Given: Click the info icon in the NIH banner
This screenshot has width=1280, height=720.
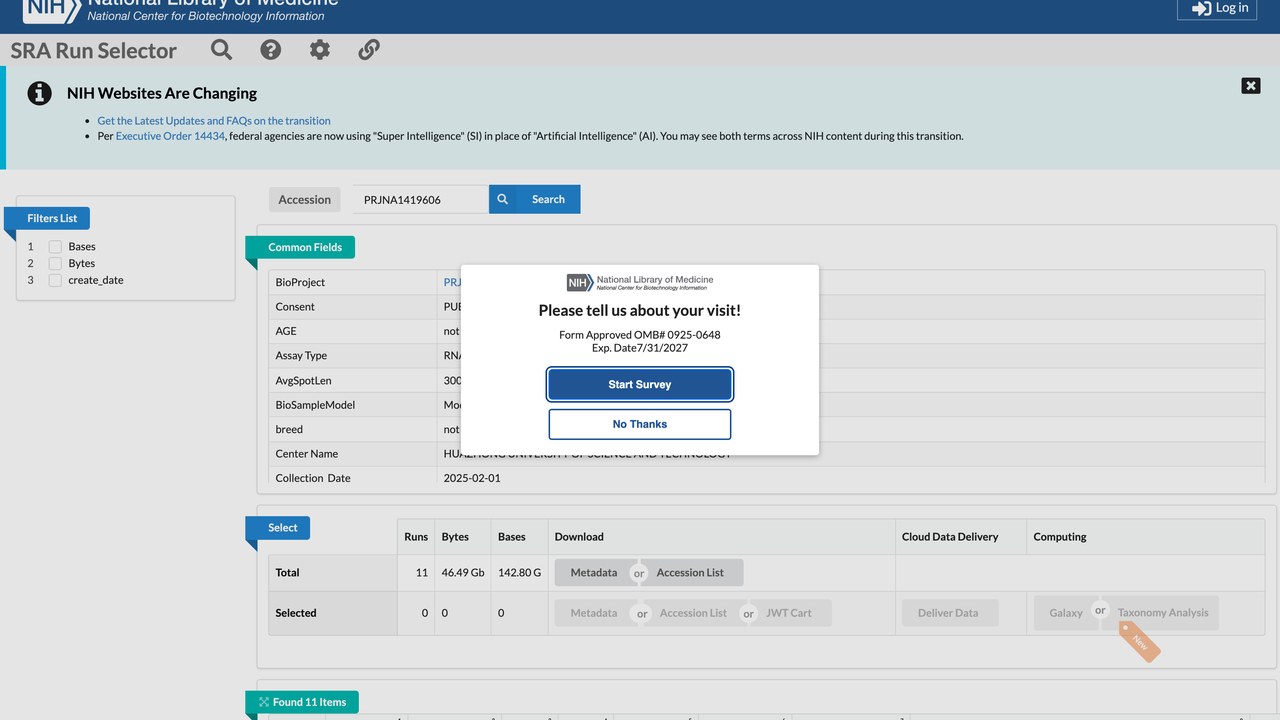Looking at the screenshot, I should 39,93.
